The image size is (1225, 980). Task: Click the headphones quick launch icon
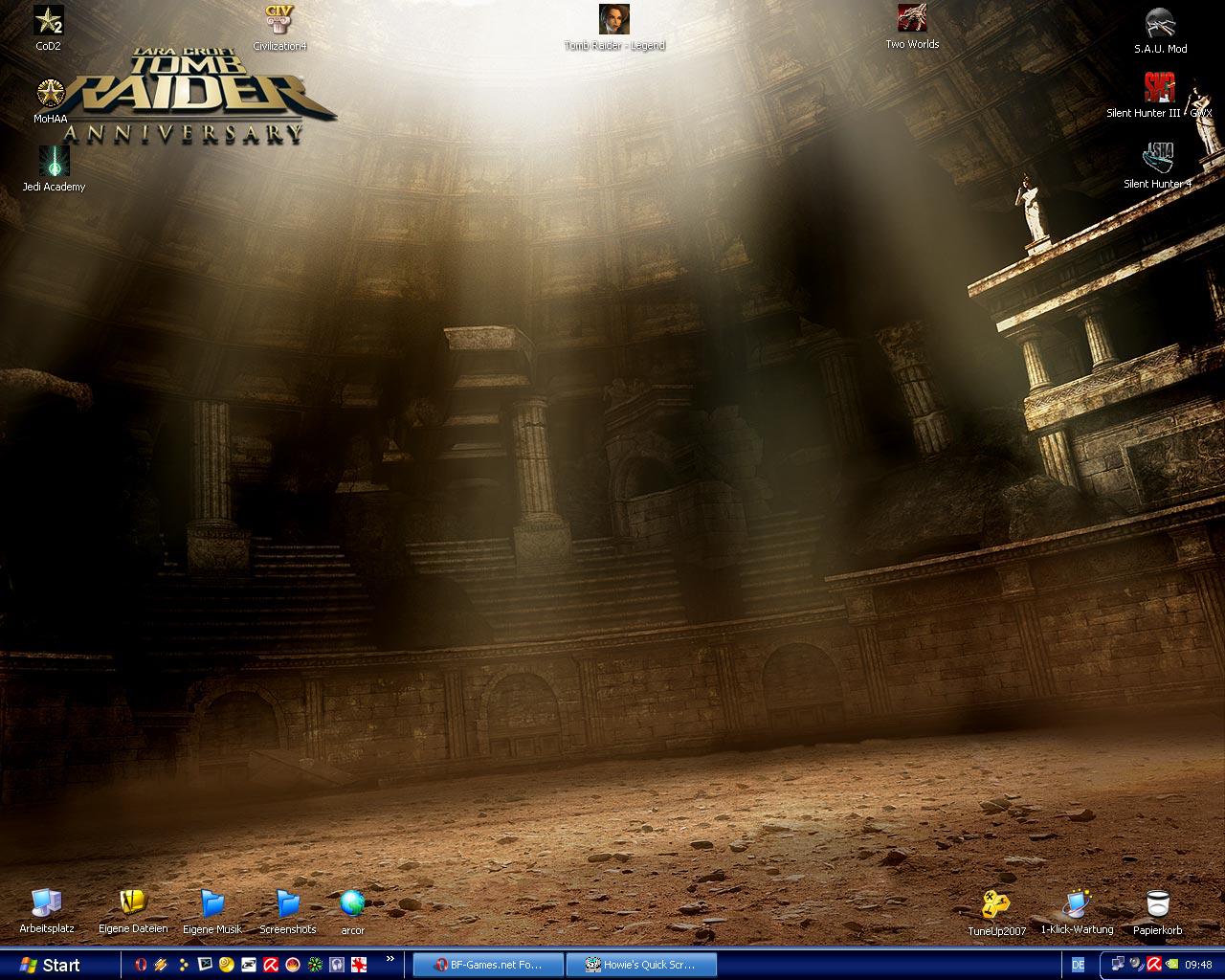click(337, 965)
